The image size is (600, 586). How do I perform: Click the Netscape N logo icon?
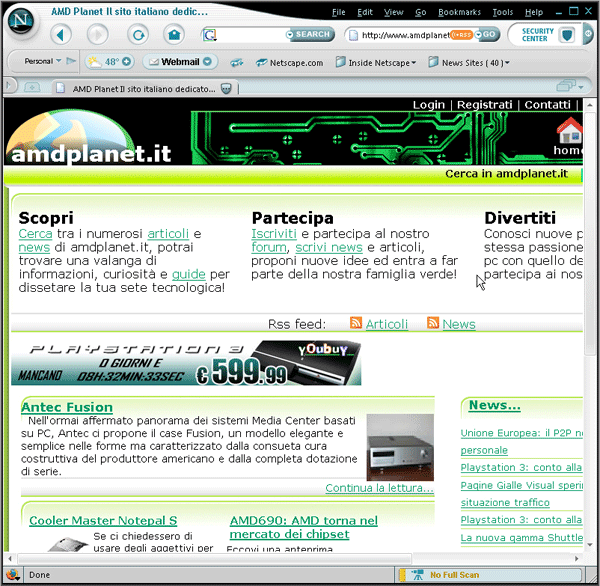[x=21, y=20]
